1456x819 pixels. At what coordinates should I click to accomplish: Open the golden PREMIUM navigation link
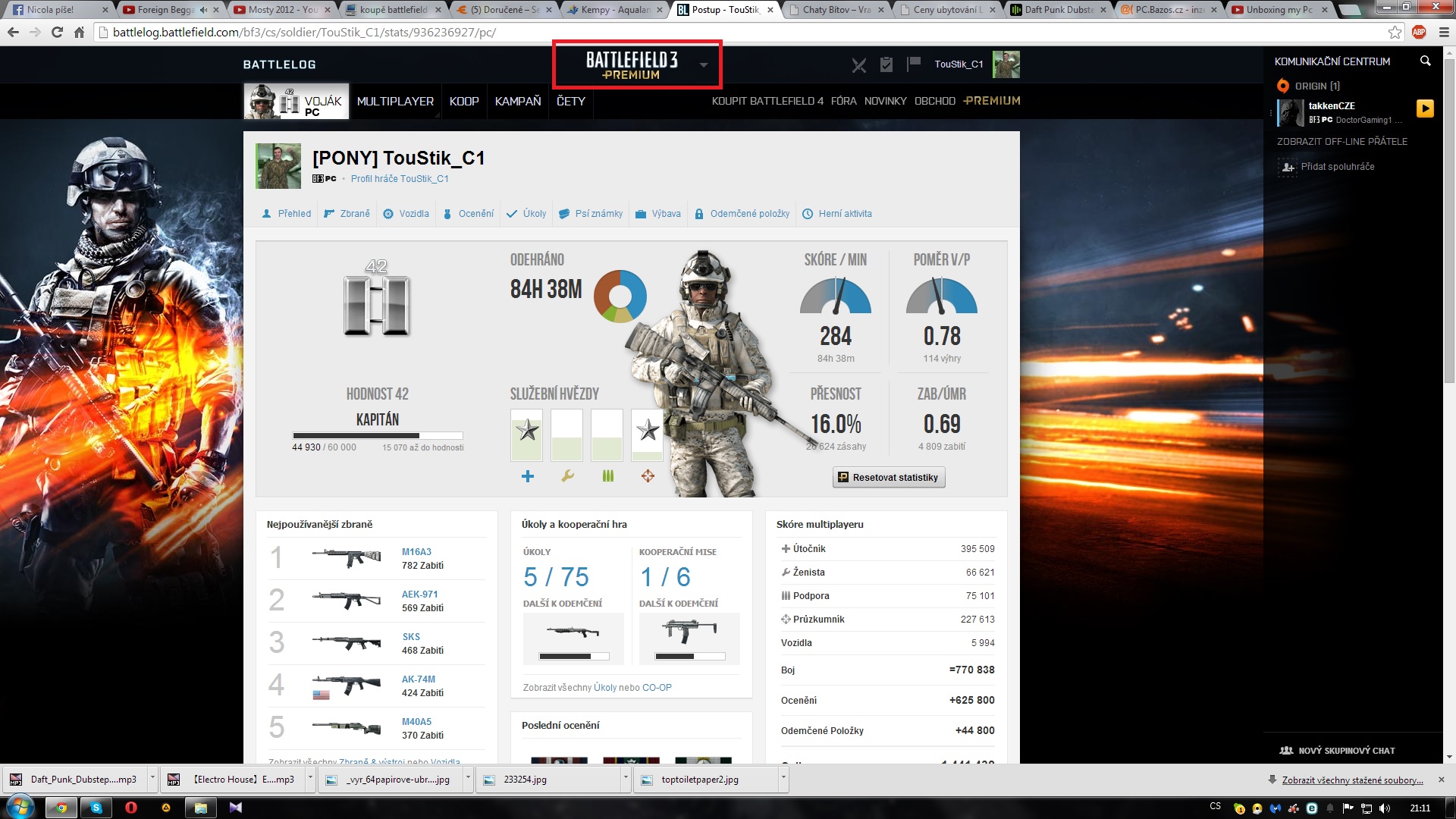(x=992, y=101)
